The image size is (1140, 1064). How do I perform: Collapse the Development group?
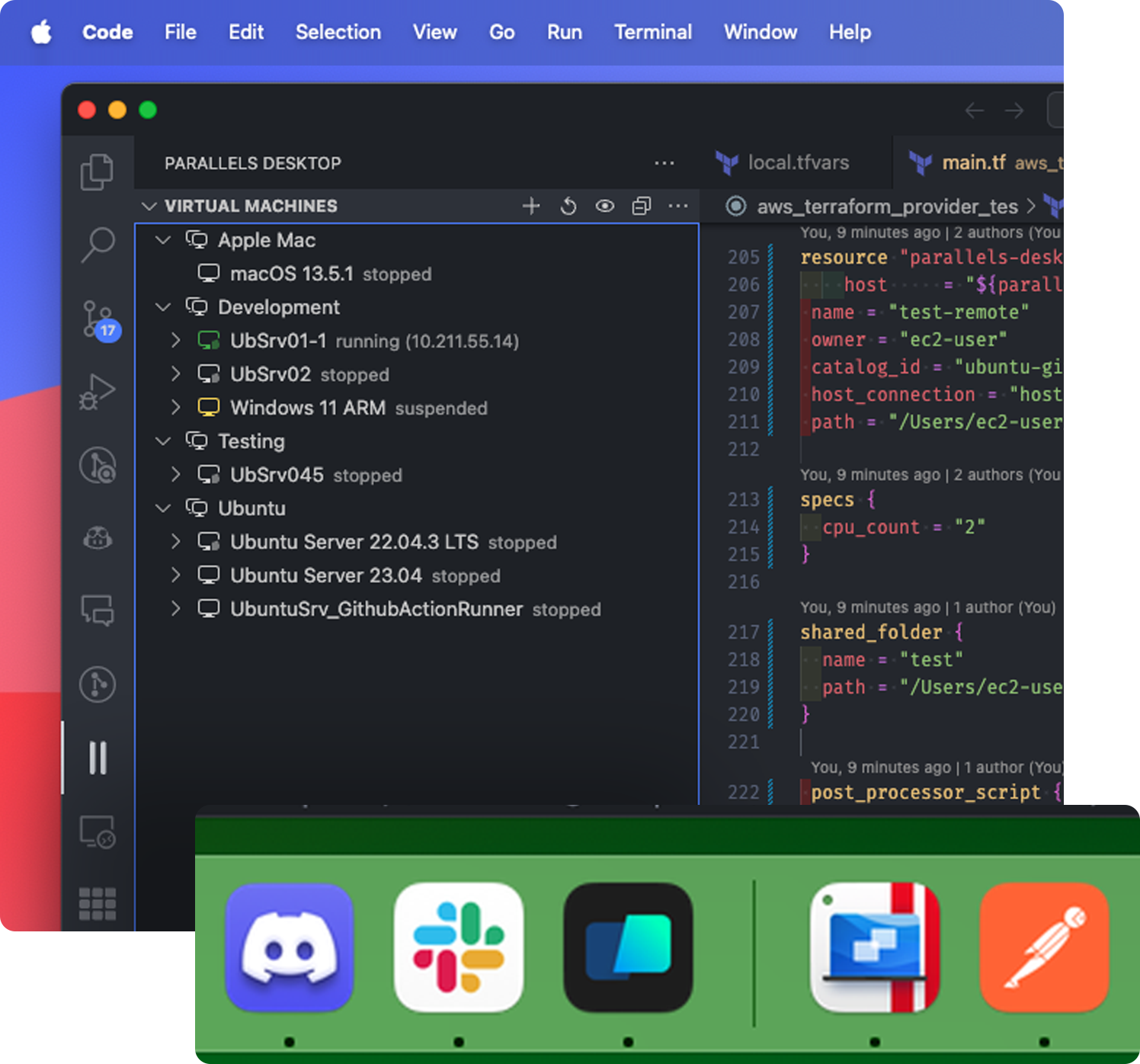coord(162,307)
